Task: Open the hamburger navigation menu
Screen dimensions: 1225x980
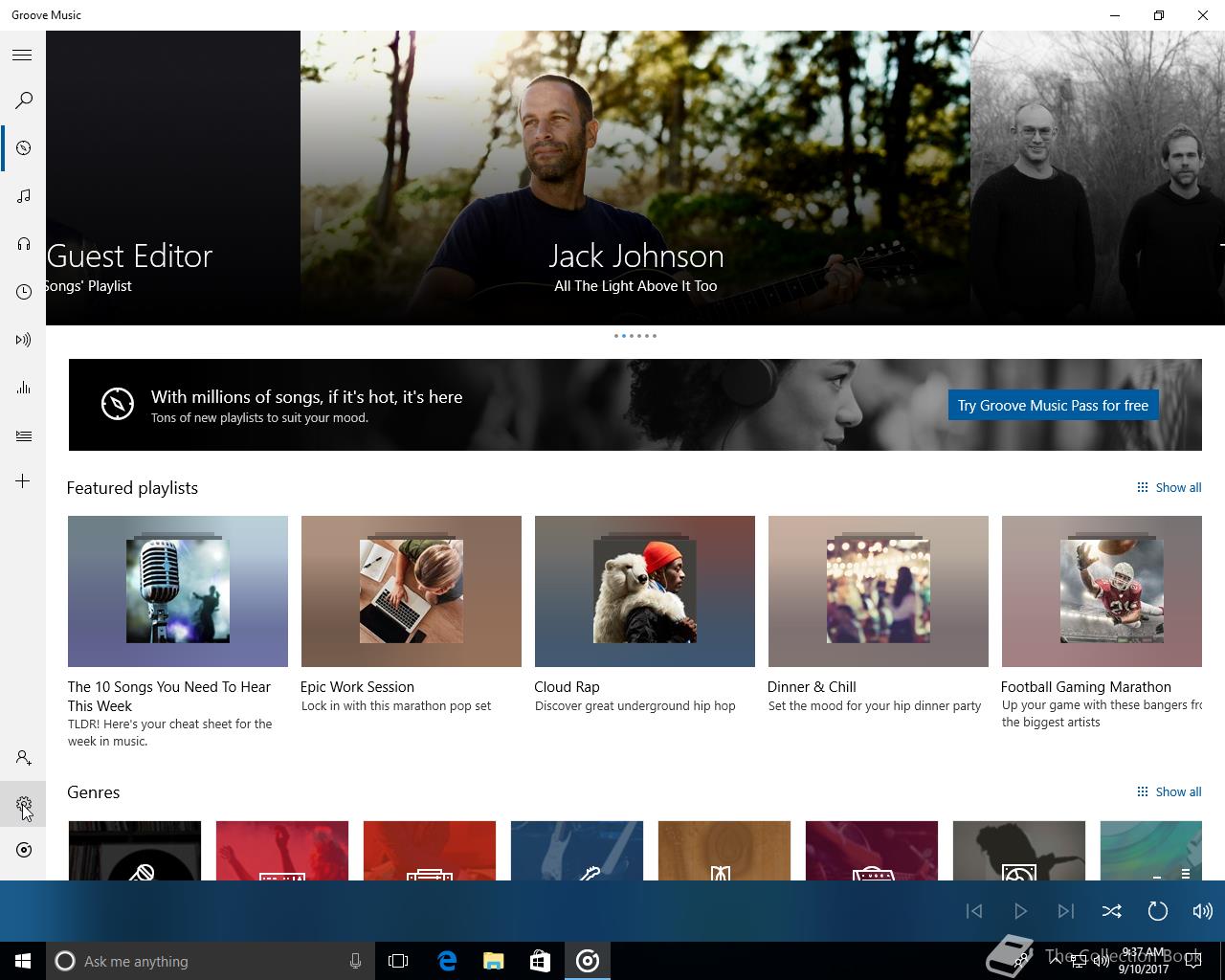Action: (x=22, y=56)
